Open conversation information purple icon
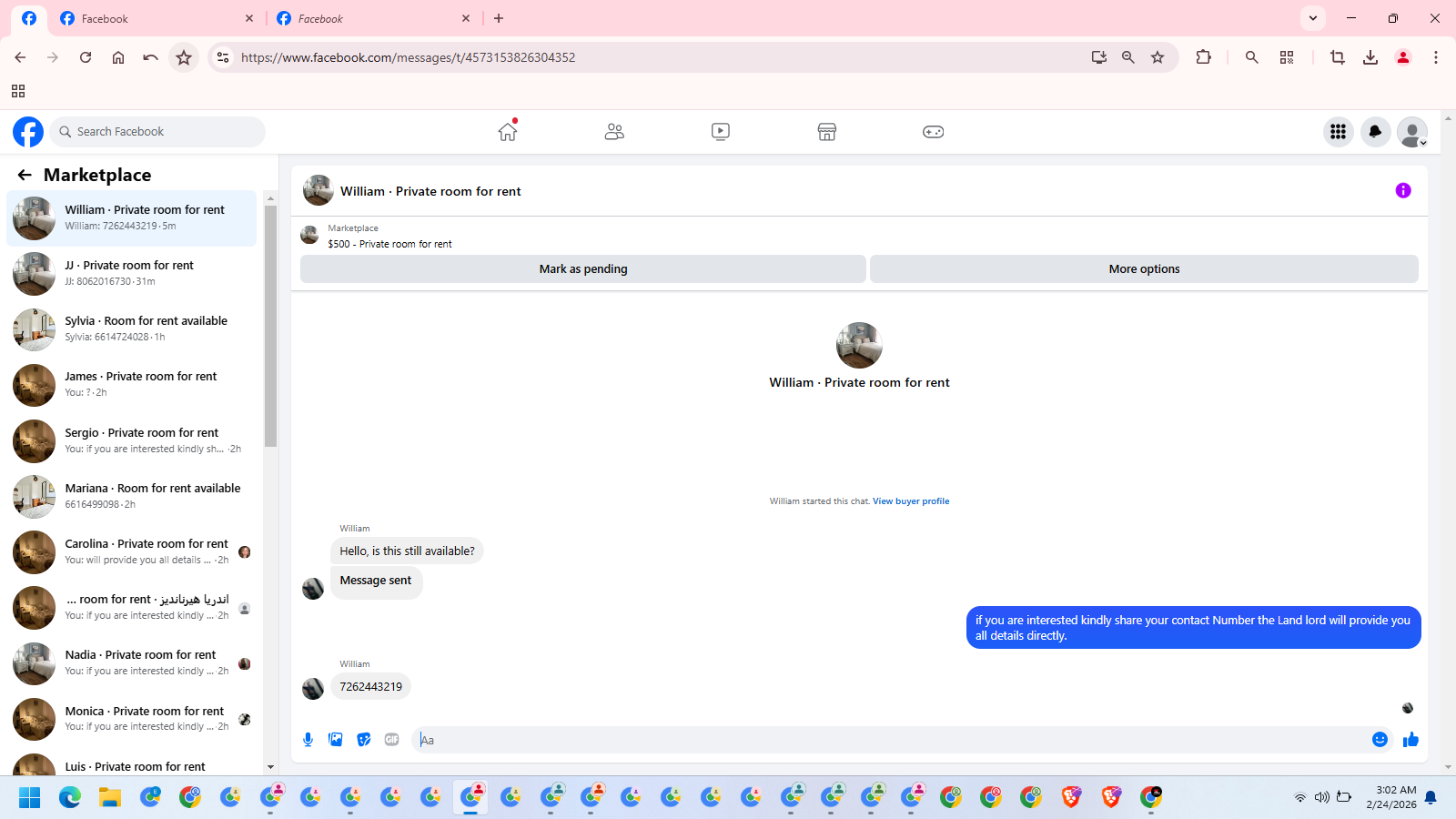The height and width of the screenshot is (819, 1456). point(1403,190)
